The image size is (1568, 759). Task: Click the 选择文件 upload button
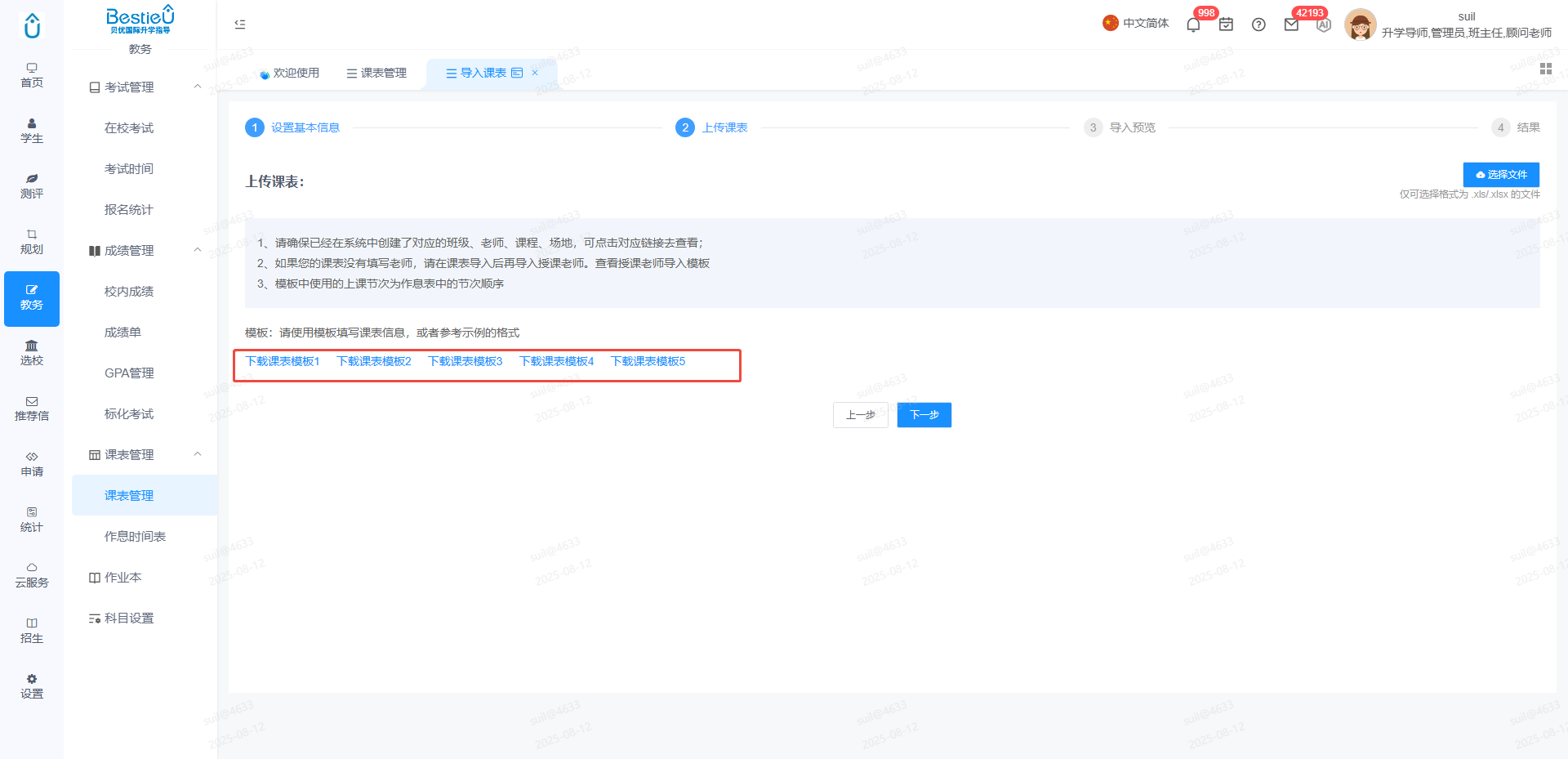1501,175
